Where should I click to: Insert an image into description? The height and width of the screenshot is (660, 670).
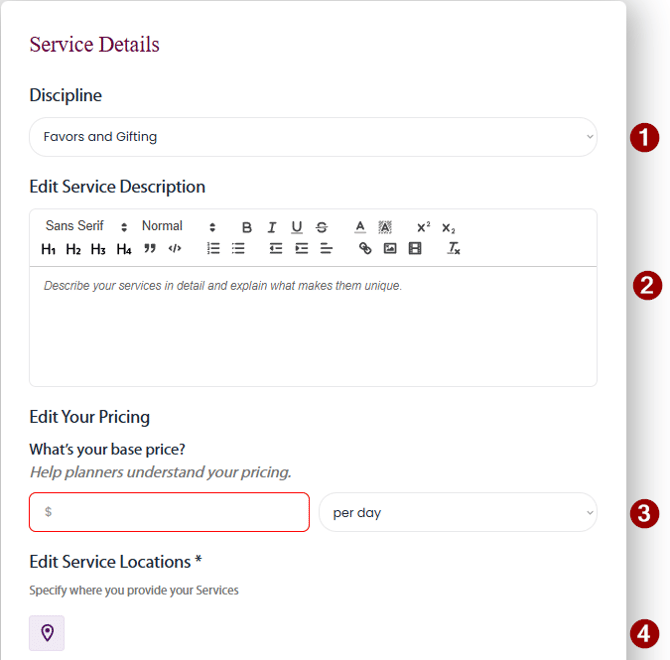point(390,248)
